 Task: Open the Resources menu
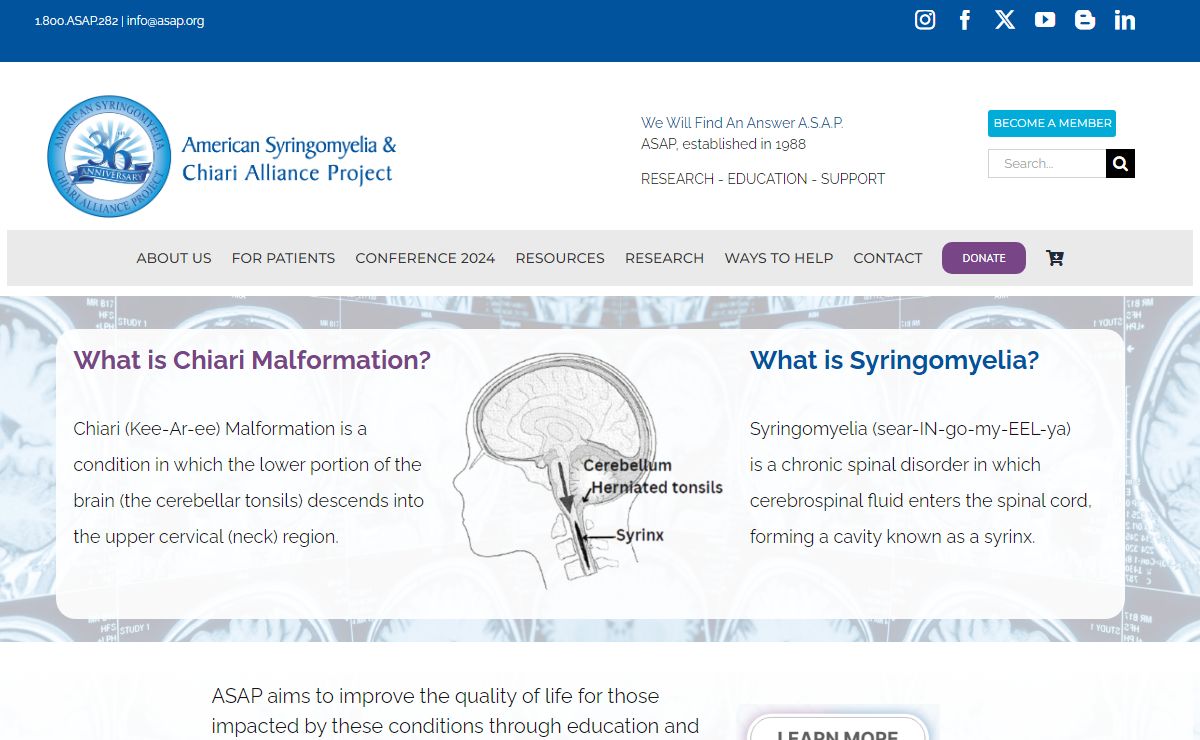(560, 258)
